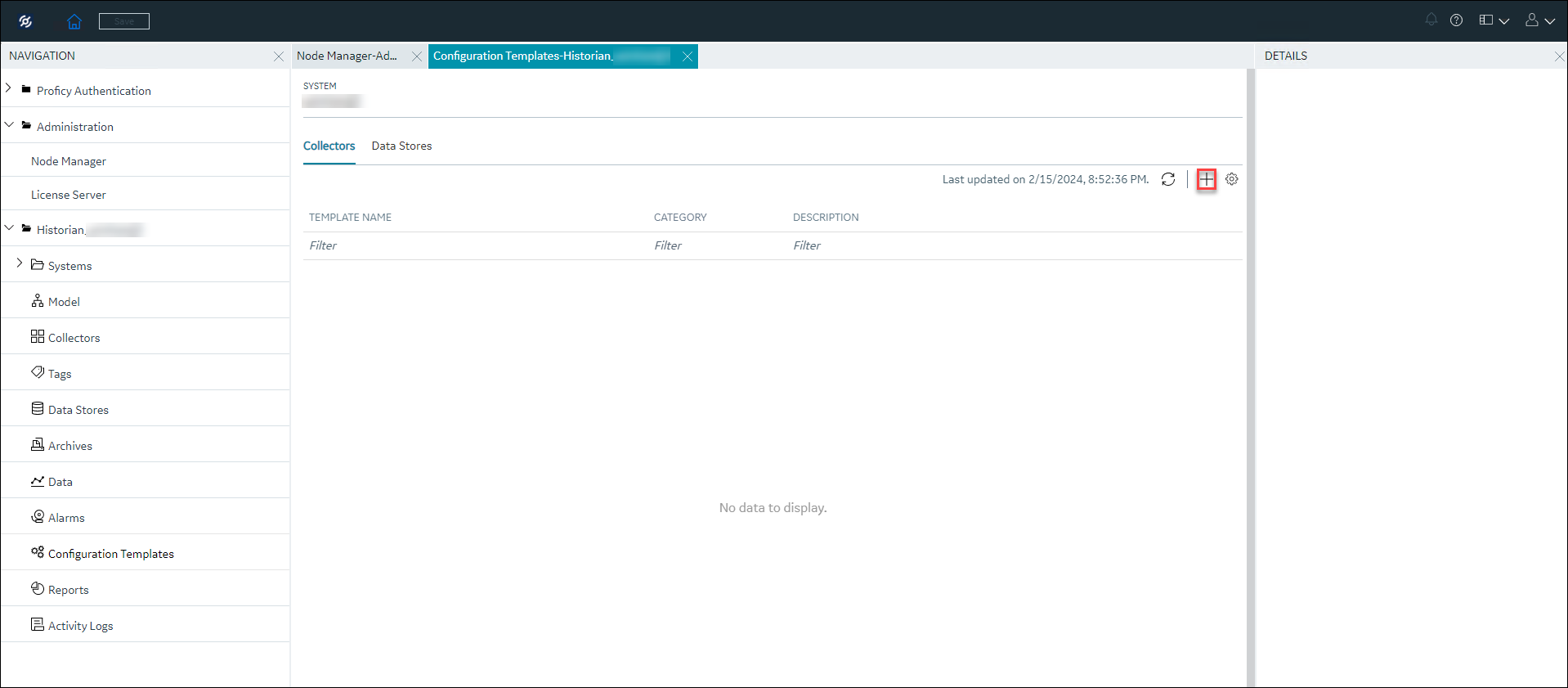1568x688 pixels.
Task: Refresh the templates list
Action: click(x=1168, y=179)
